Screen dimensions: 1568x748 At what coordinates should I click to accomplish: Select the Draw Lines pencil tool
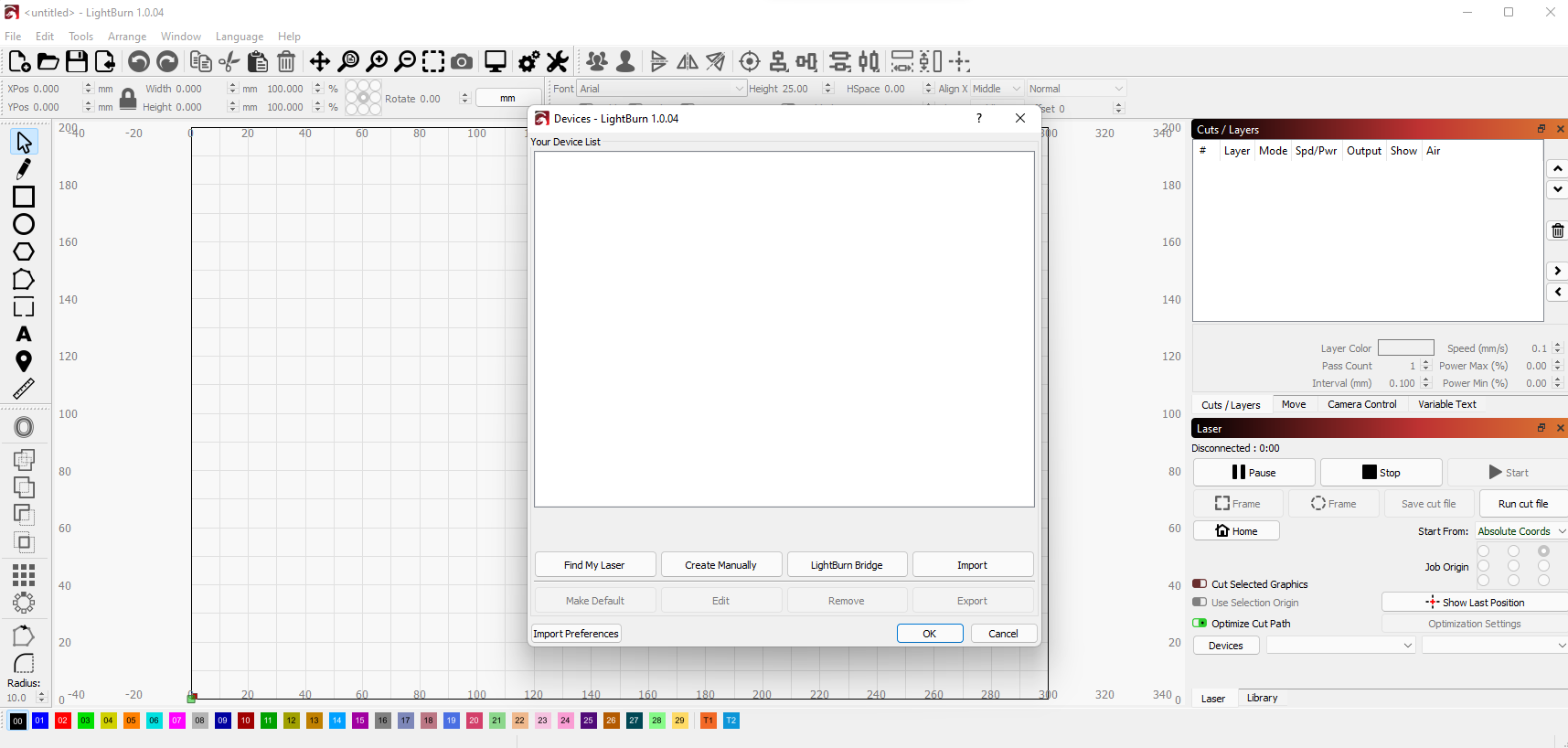[24, 169]
